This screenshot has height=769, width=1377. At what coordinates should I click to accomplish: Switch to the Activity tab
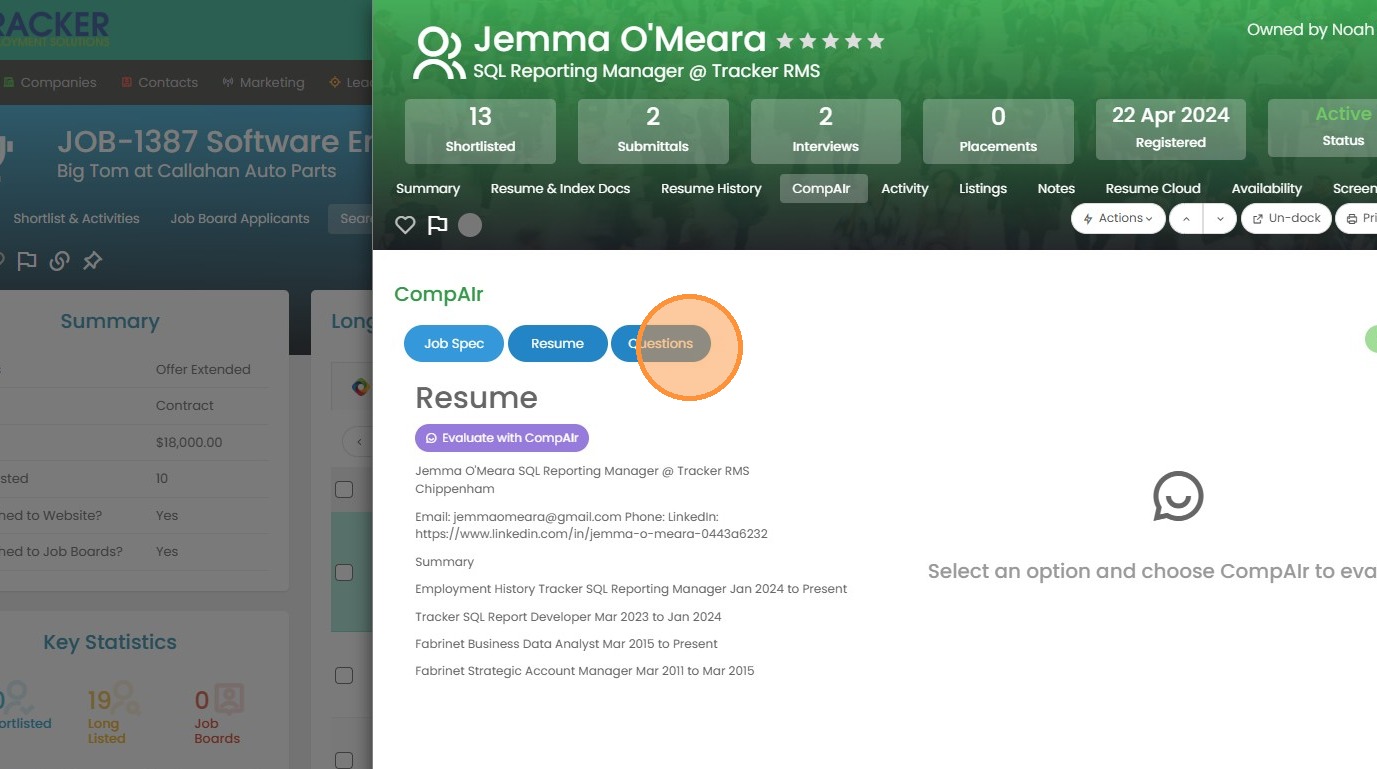(905, 188)
